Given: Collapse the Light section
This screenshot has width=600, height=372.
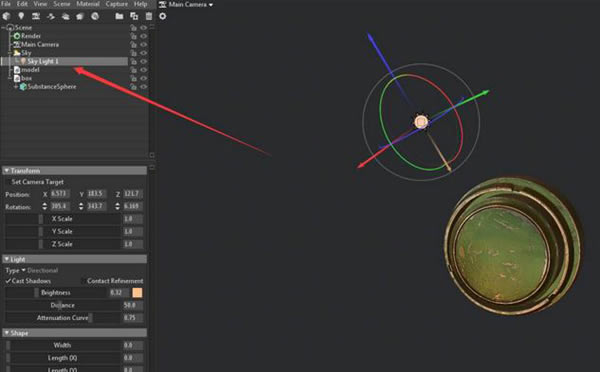Looking at the screenshot, I should pos(7,259).
